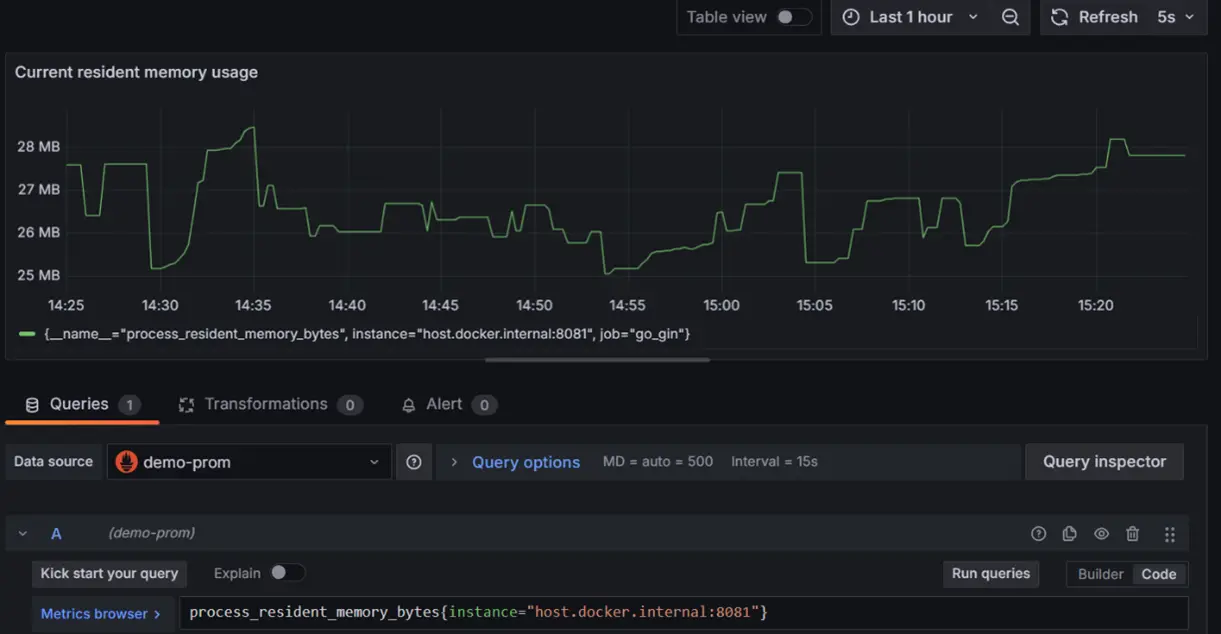Switch to the Transformations tab

pyautogui.click(x=266, y=403)
